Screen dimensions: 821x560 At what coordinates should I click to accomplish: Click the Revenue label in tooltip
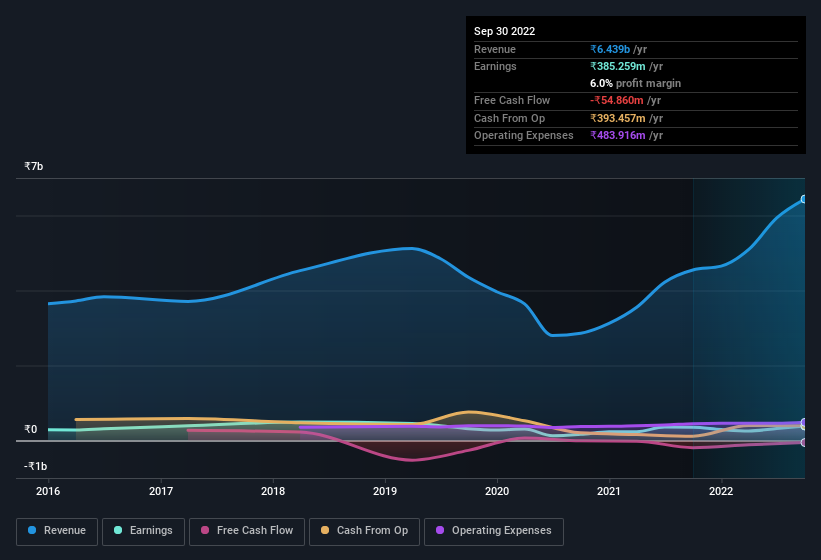(495, 49)
